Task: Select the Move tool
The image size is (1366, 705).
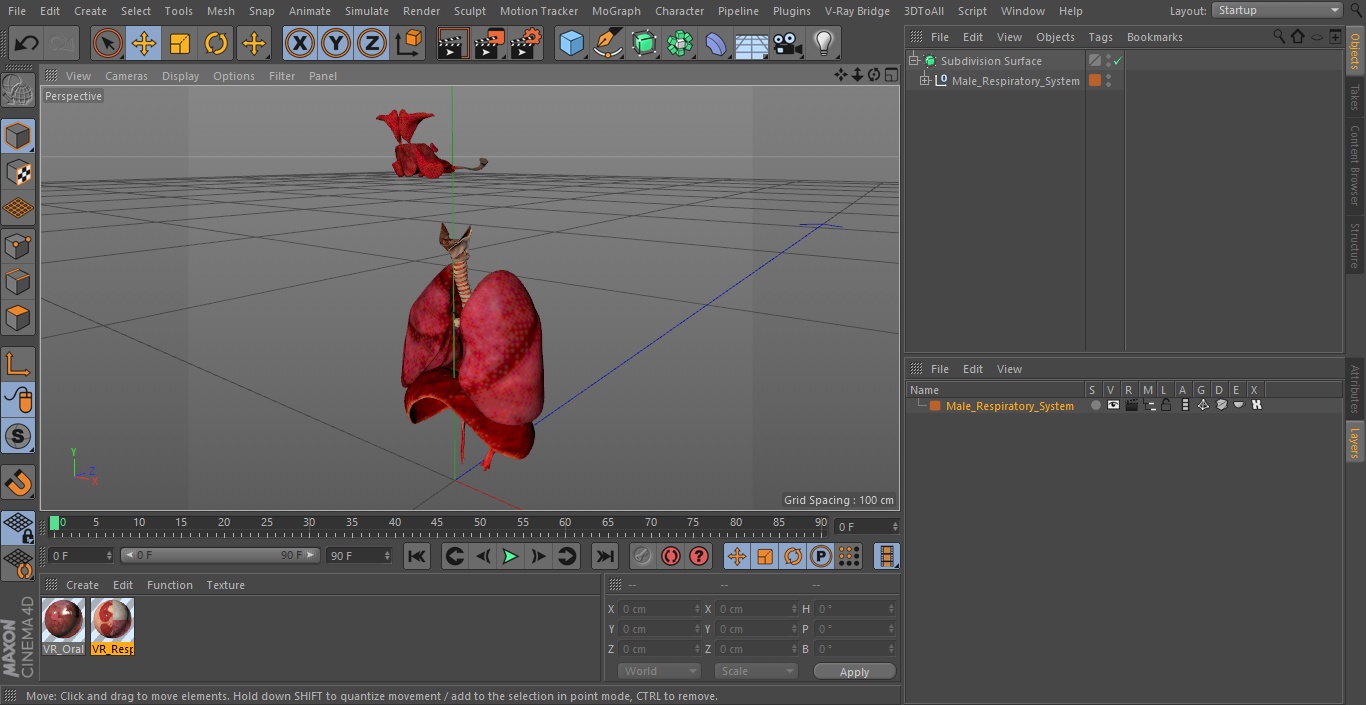Action: 144,43
